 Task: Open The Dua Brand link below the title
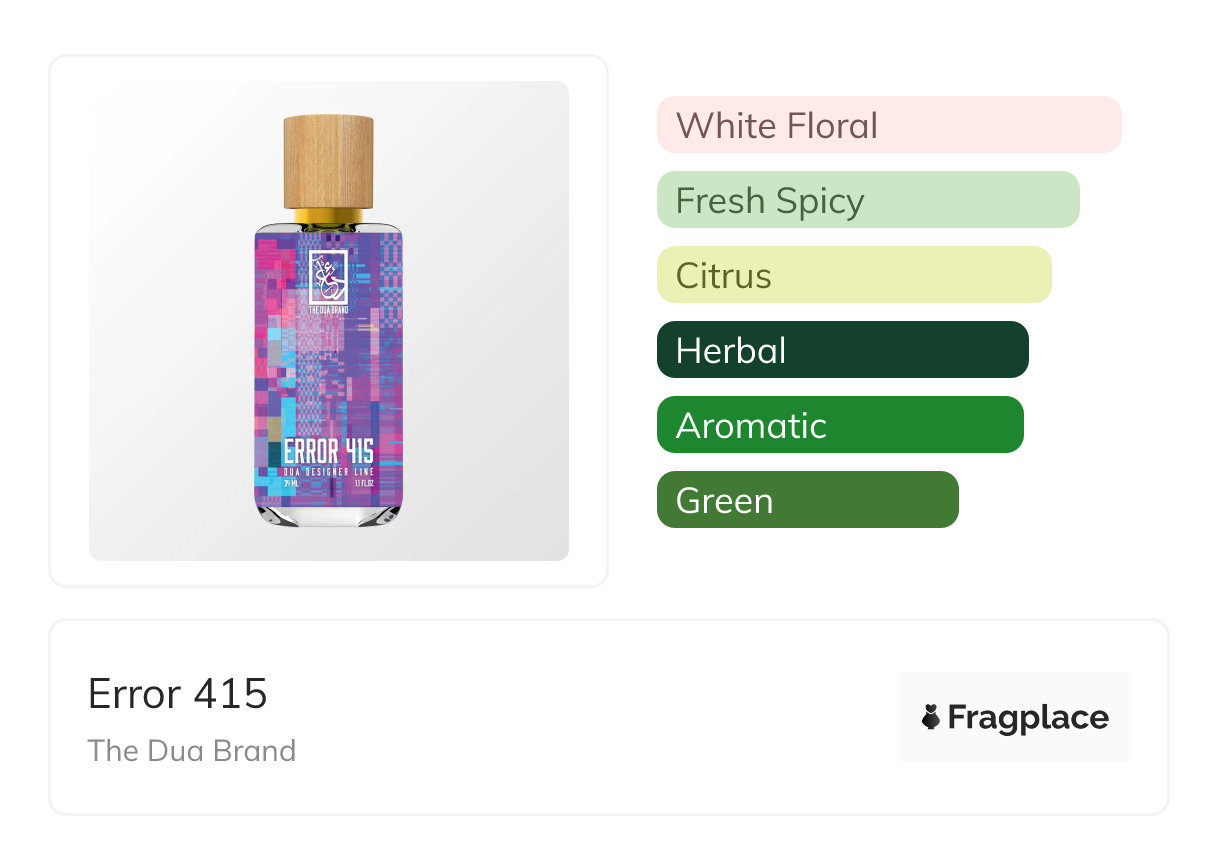click(192, 750)
